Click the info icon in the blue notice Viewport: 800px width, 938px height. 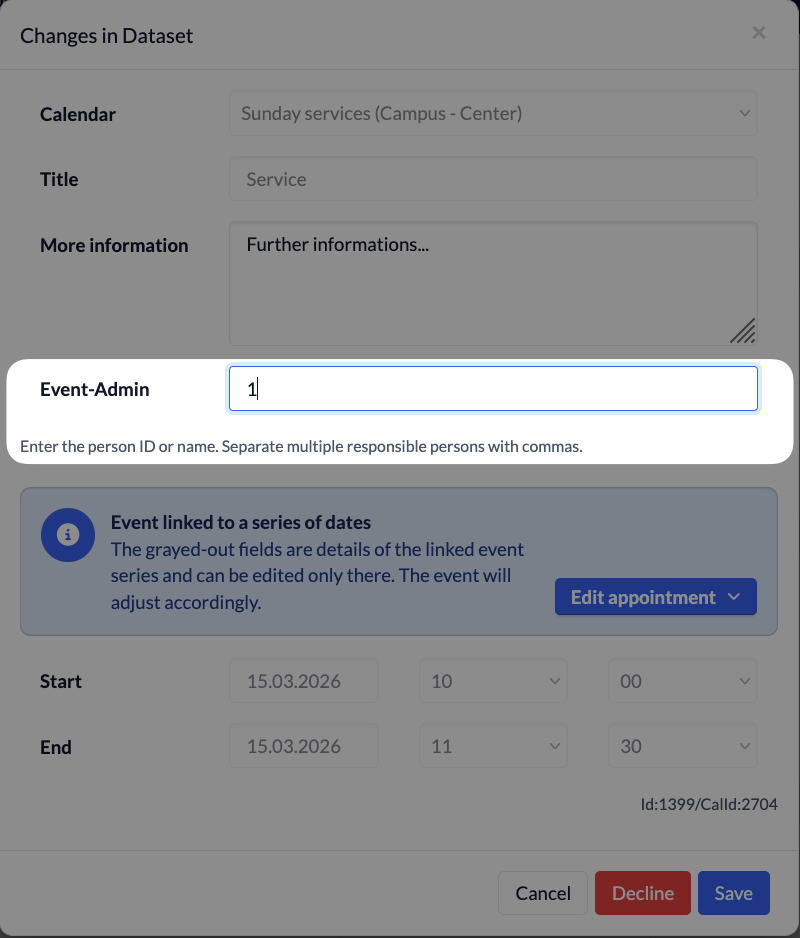68,535
